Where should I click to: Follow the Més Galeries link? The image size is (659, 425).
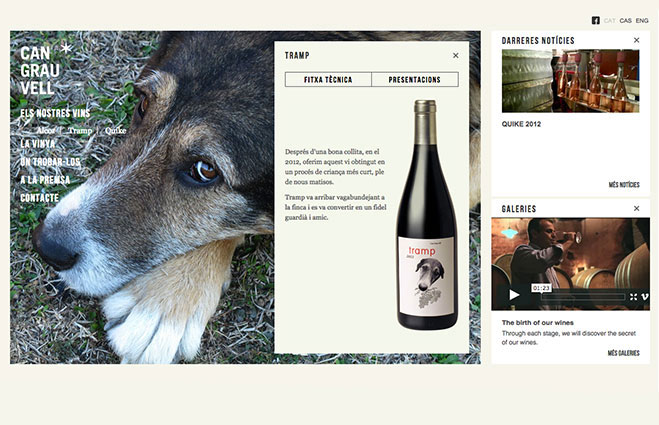tap(624, 353)
